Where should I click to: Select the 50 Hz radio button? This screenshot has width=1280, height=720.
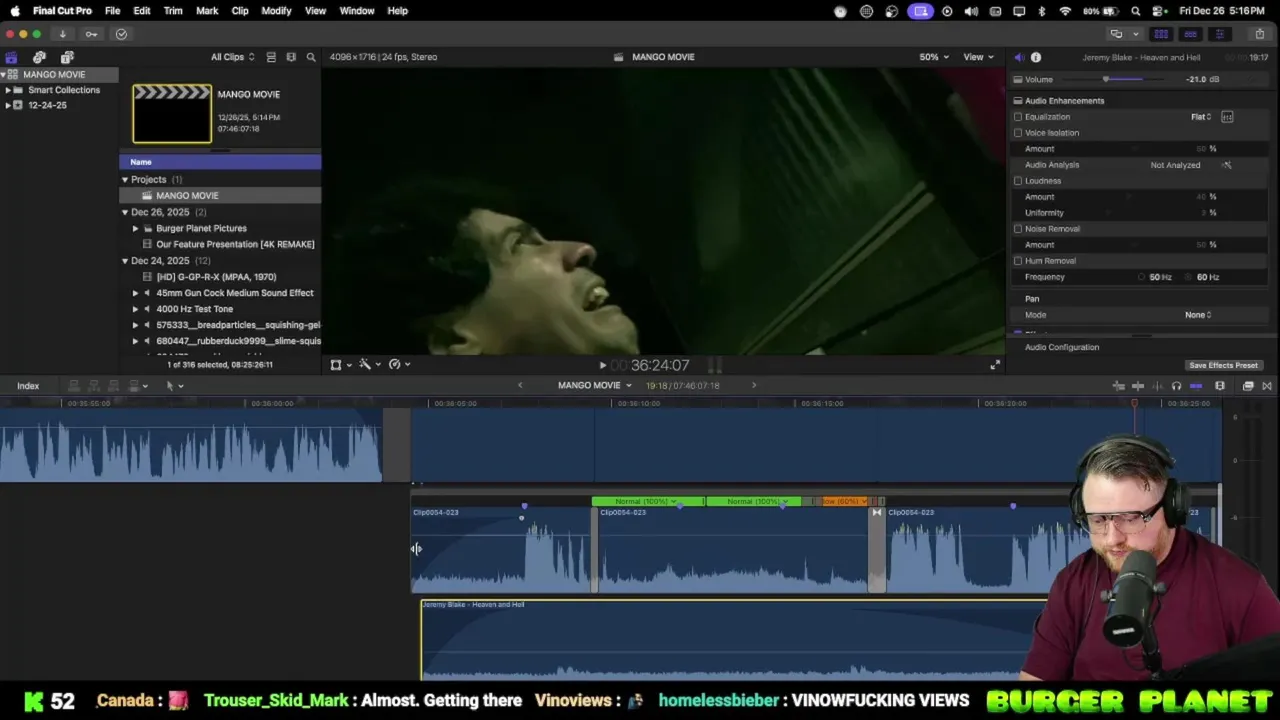(x=1142, y=277)
